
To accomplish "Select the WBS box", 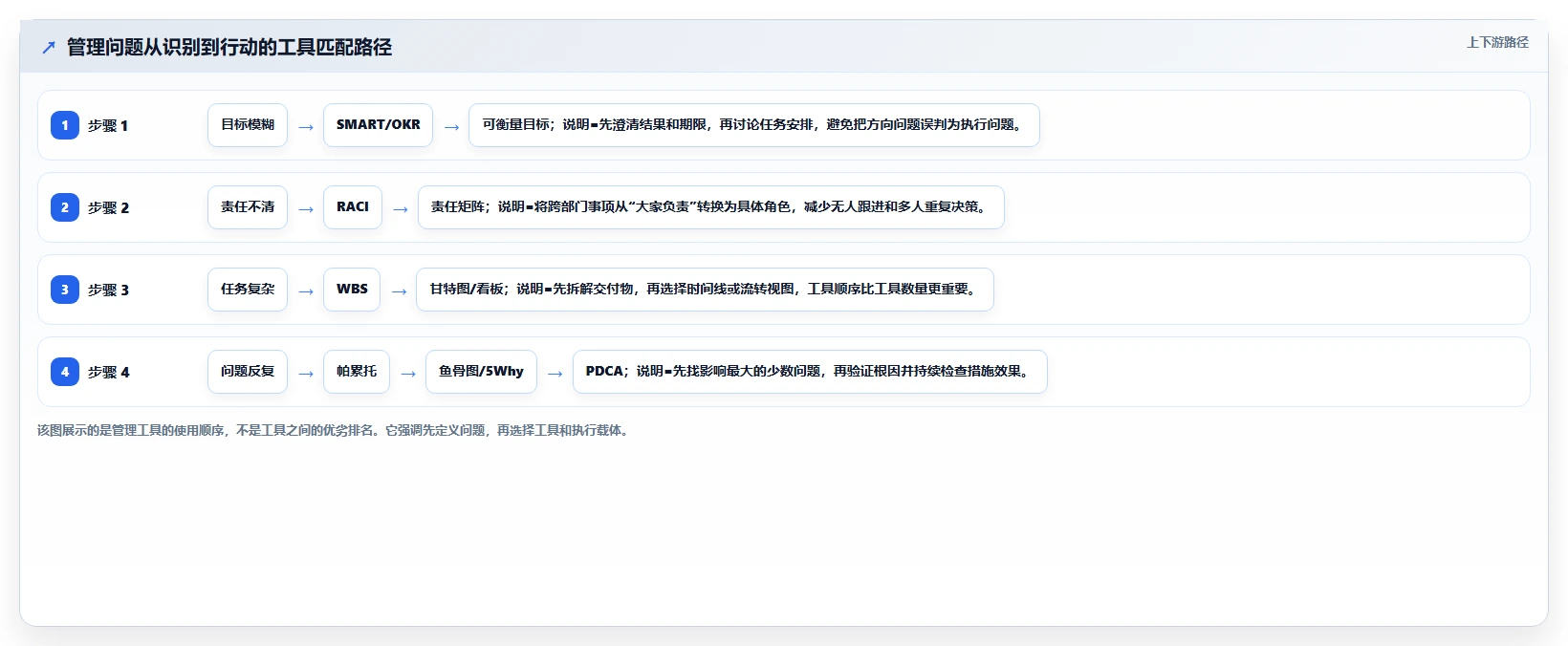I will coord(352,290).
